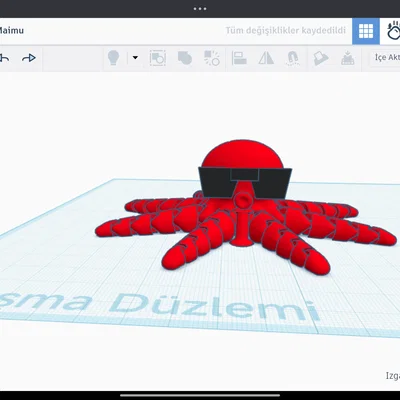Switch to the 3D design grid view button
Viewport: 400px width, 400px height.
click(x=366, y=31)
